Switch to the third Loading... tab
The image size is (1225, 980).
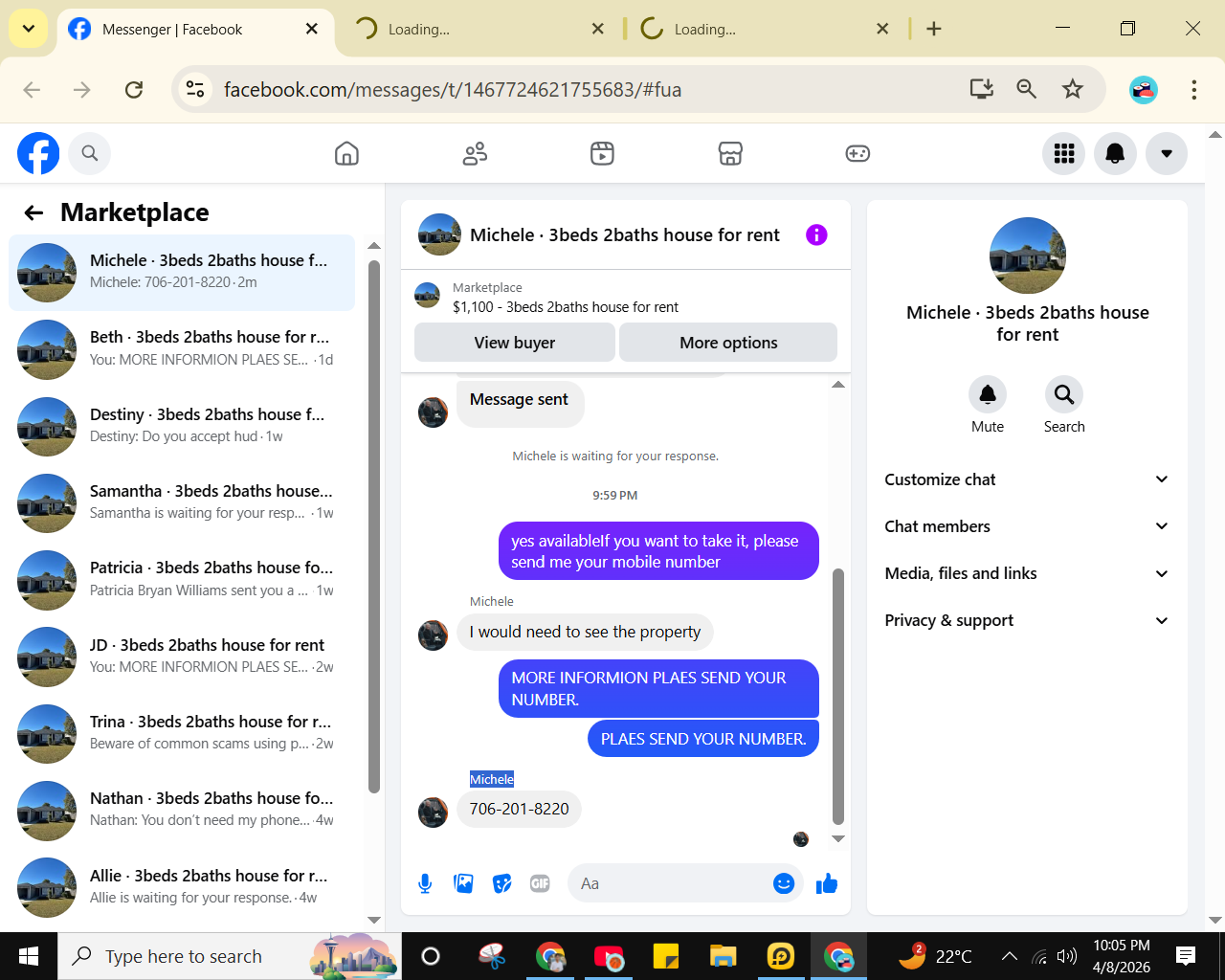click(x=766, y=29)
